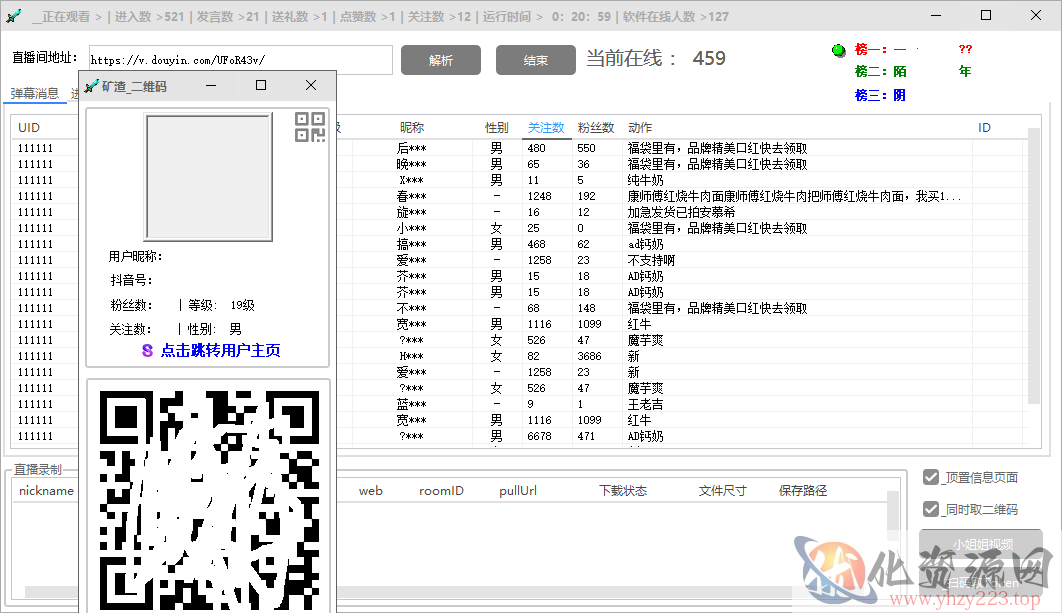Click the follow count cell 6678

(x=539, y=436)
